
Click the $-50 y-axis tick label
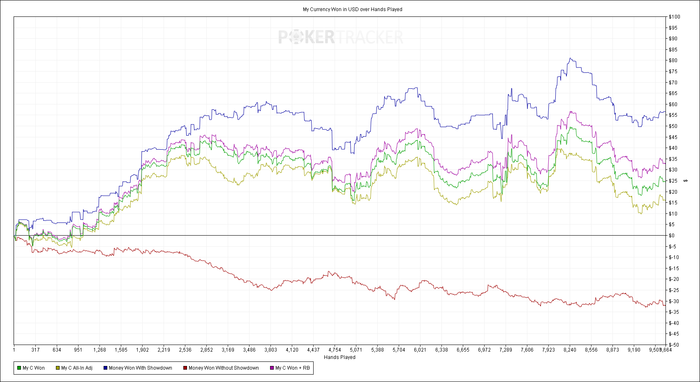click(674, 345)
